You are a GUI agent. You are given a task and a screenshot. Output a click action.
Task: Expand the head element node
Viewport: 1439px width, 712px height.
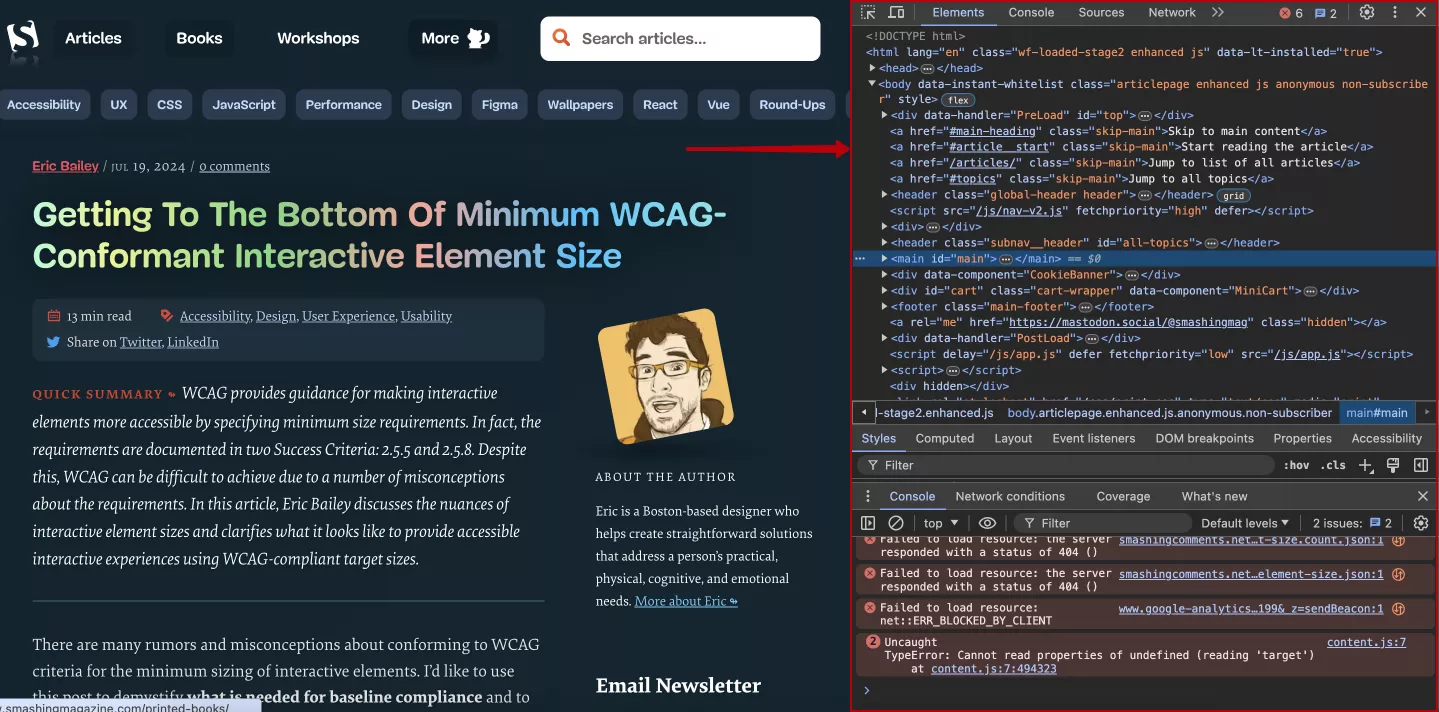[873, 68]
